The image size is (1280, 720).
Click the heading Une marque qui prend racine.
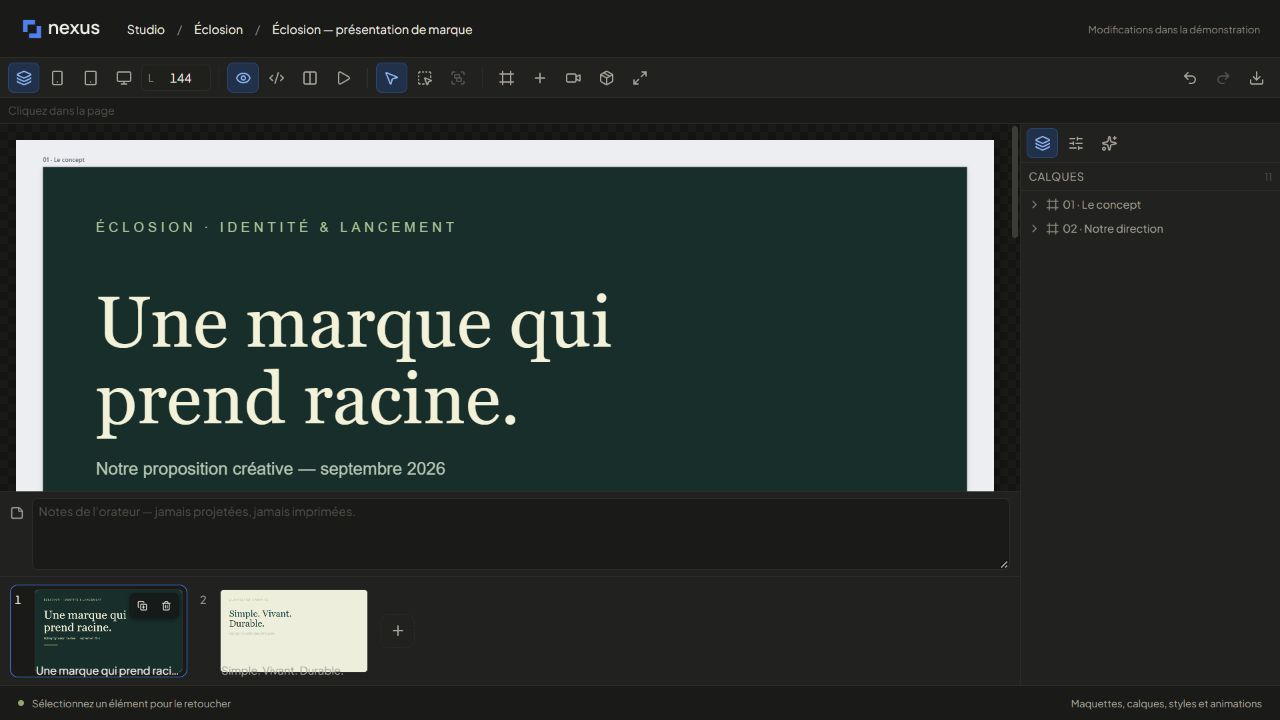353,361
